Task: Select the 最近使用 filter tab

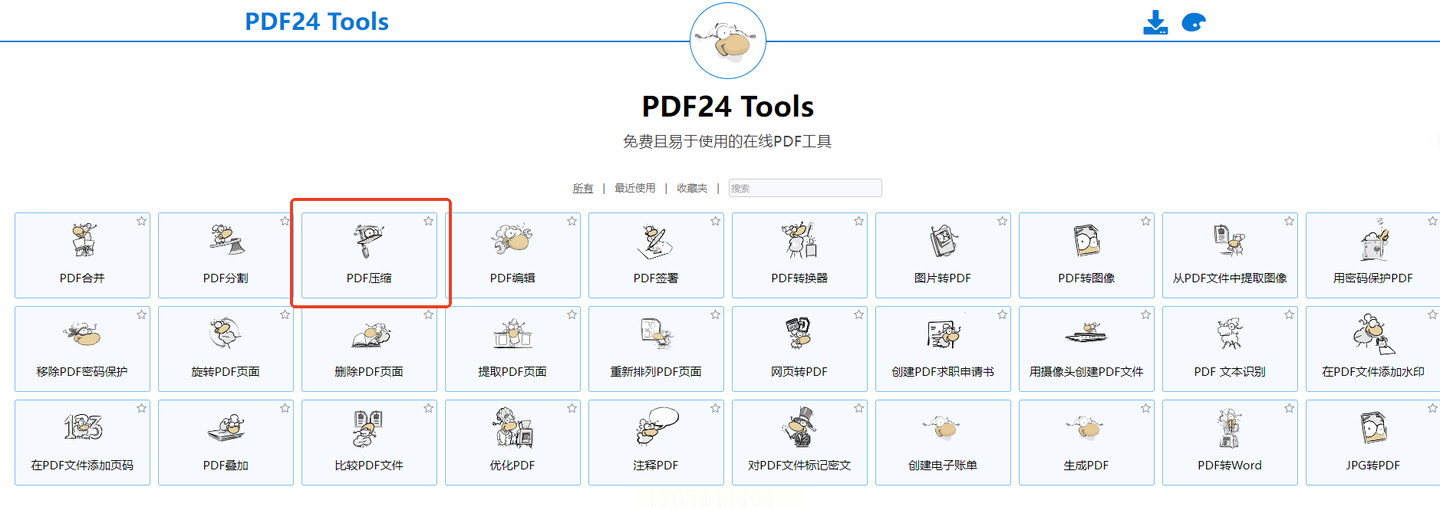Action: pyautogui.click(x=635, y=188)
